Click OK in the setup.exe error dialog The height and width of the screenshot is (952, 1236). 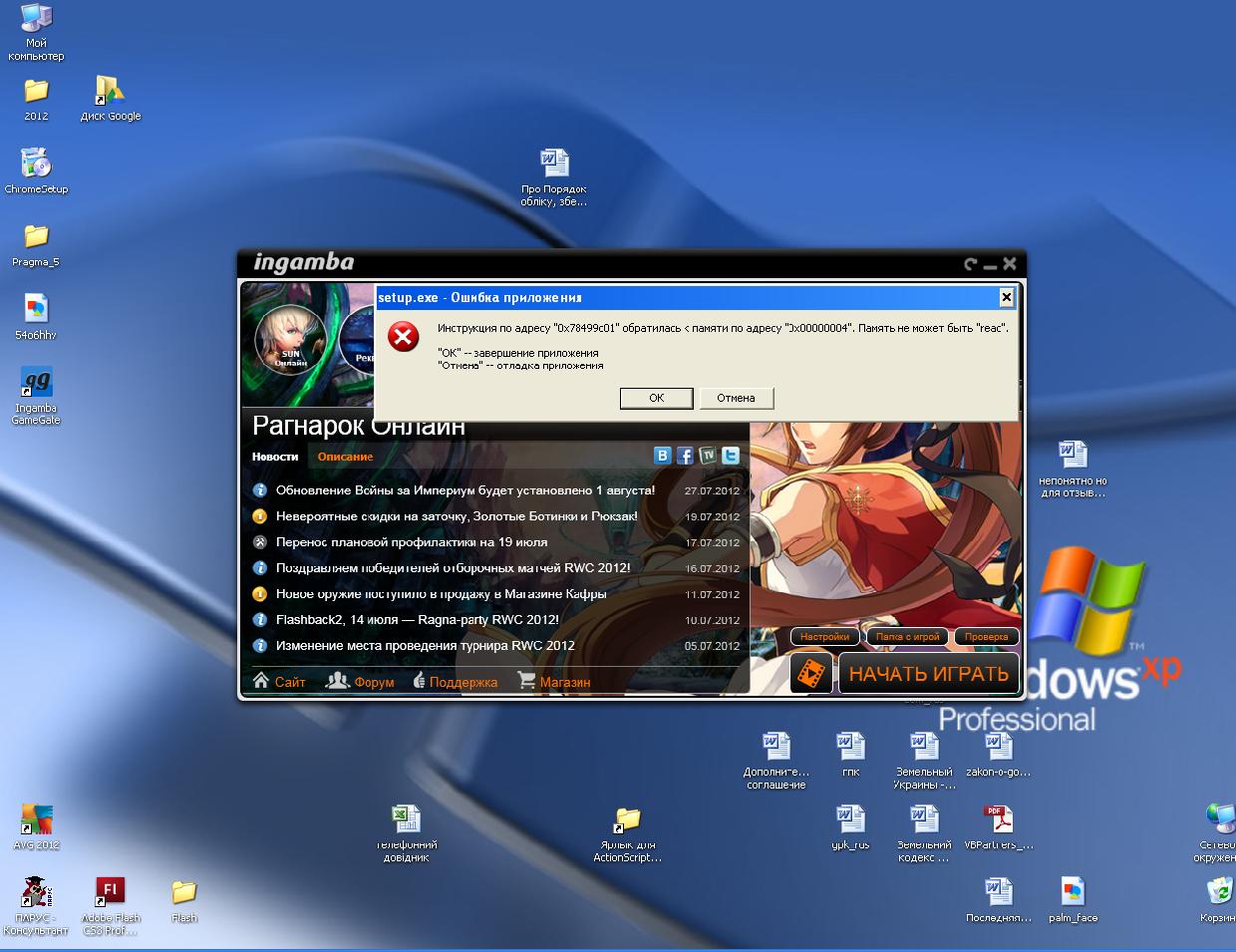point(656,398)
